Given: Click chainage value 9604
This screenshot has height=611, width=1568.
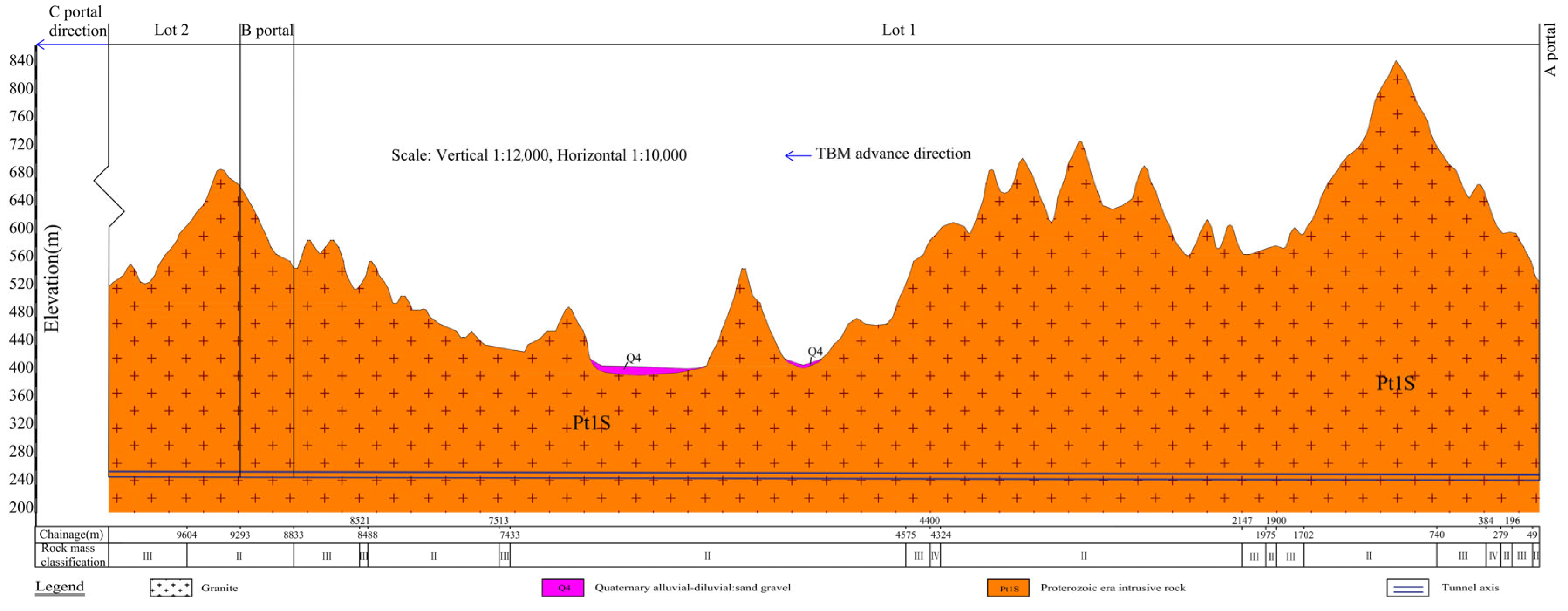Looking at the screenshot, I should click(x=187, y=535).
